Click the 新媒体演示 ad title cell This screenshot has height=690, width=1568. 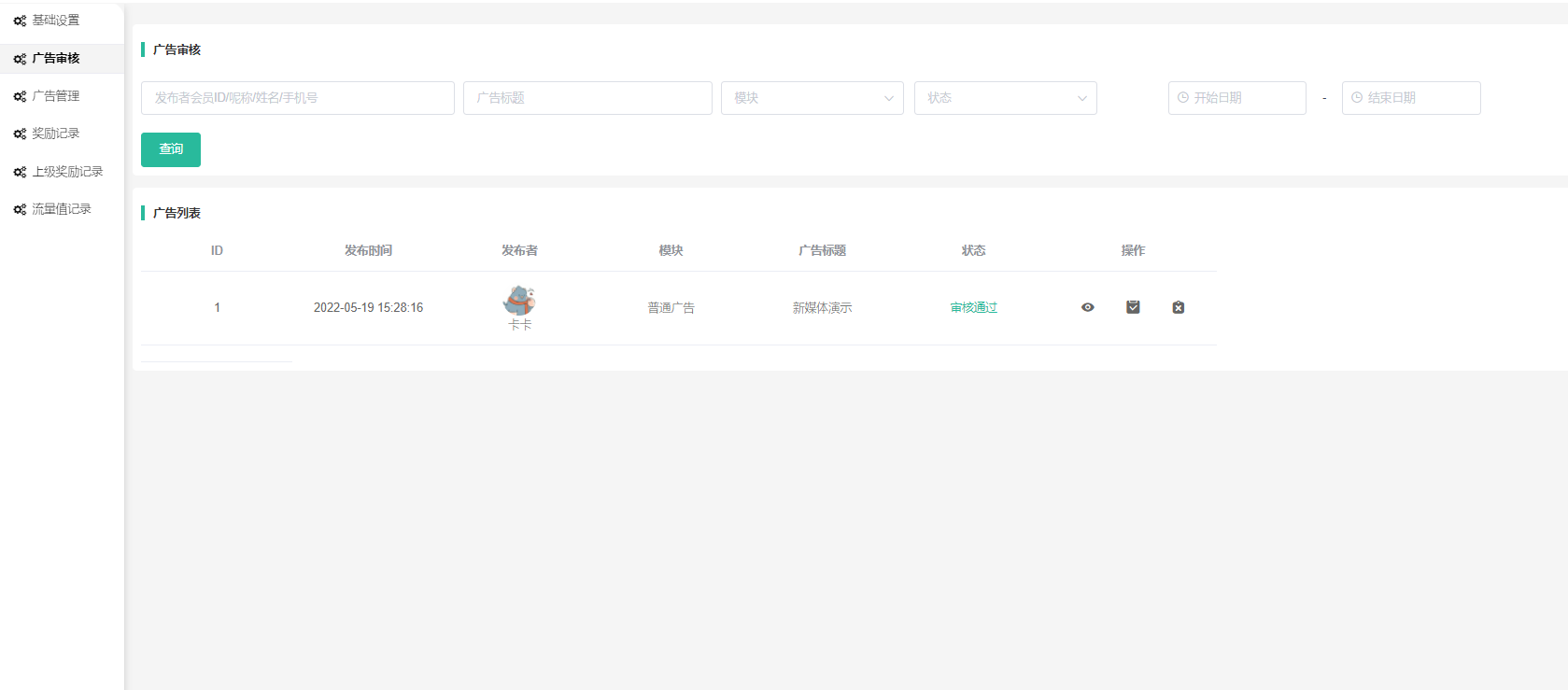822,308
